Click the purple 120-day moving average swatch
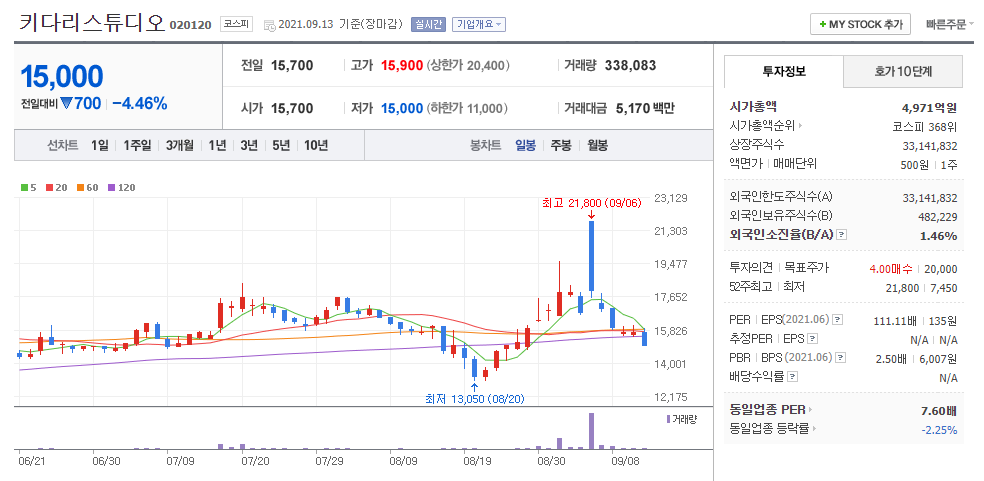The height and width of the screenshot is (481, 984). (112, 187)
